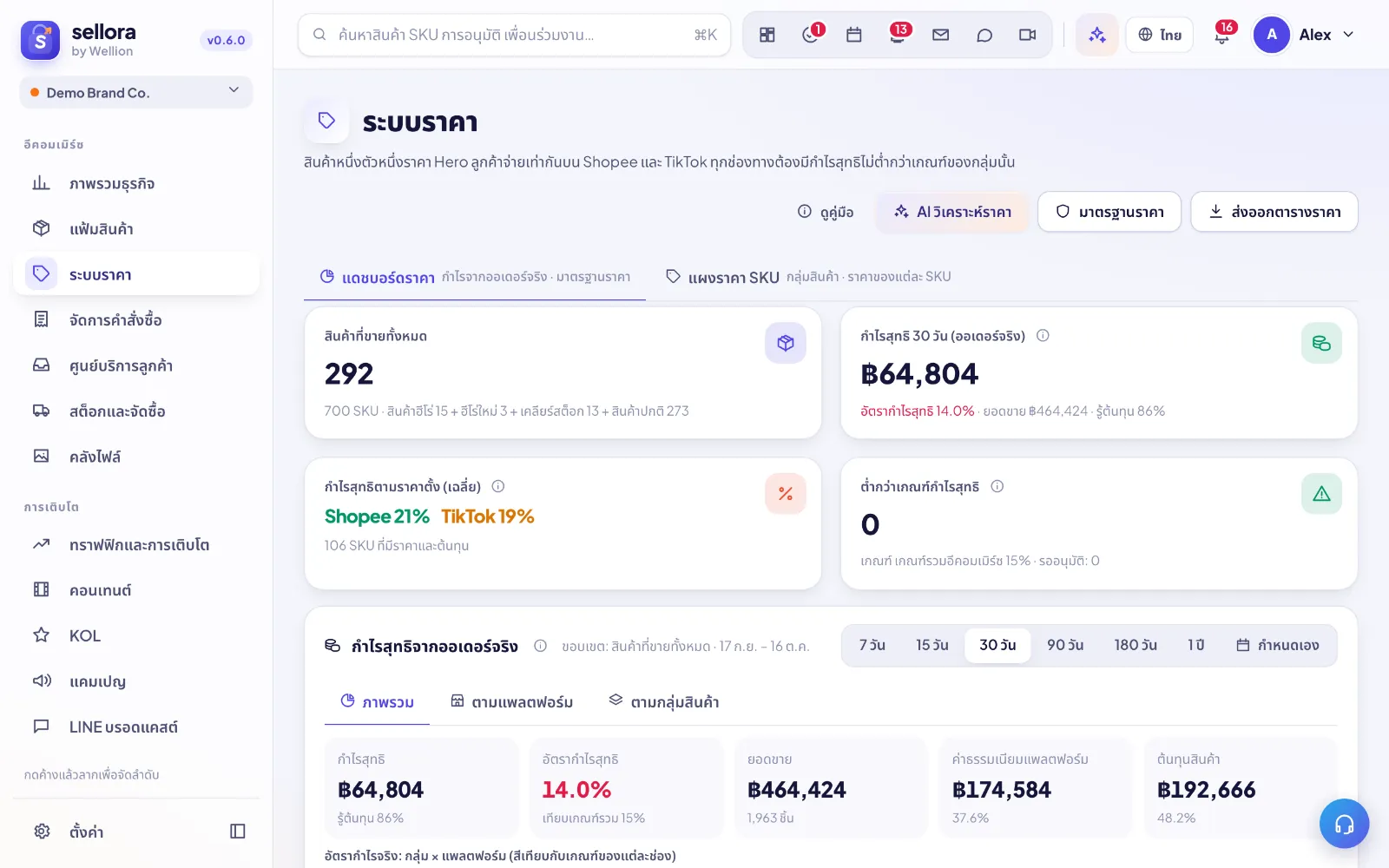Switch to แผงราคา SKU tab
The height and width of the screenshot is (868, 1389).
[807, 277]
